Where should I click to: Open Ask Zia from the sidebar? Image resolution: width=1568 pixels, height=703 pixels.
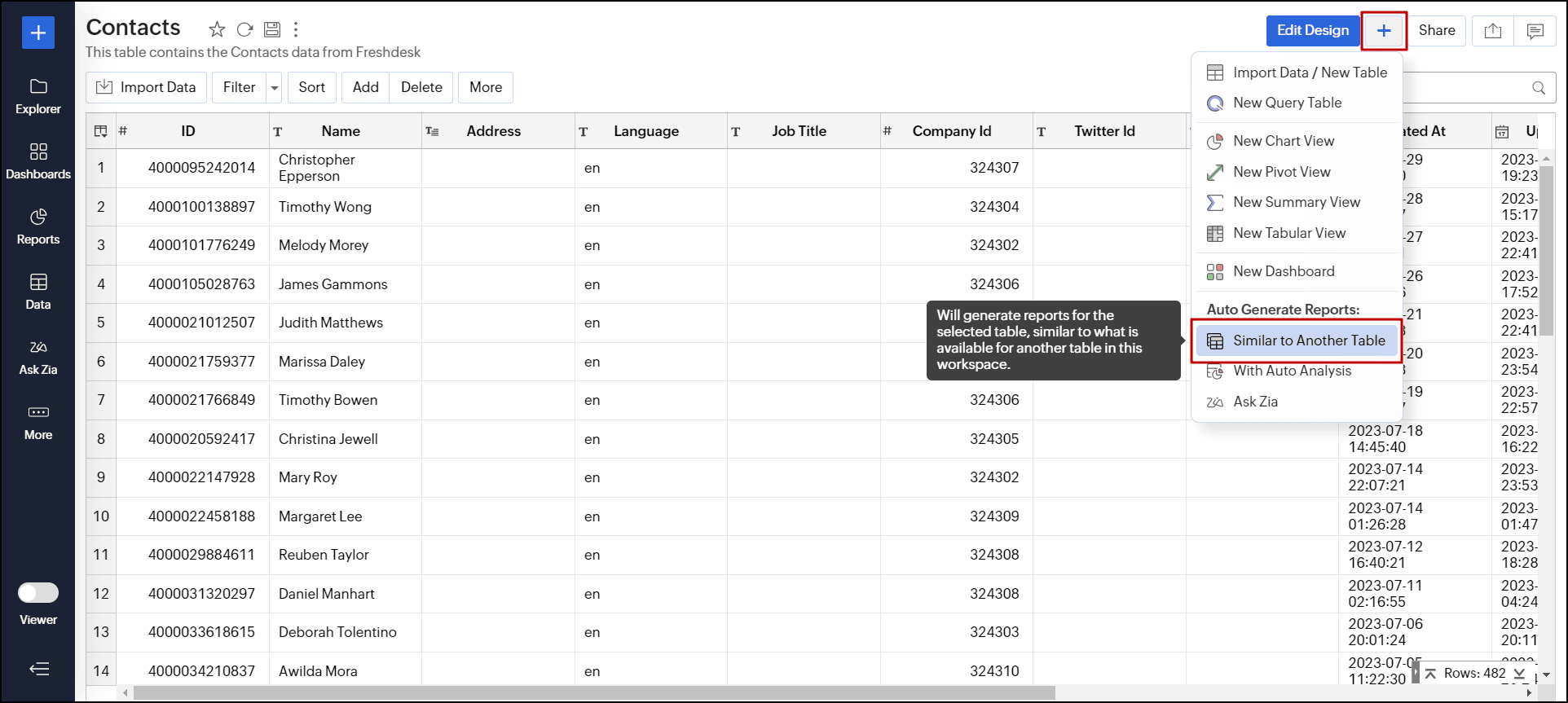click(38, 357)
